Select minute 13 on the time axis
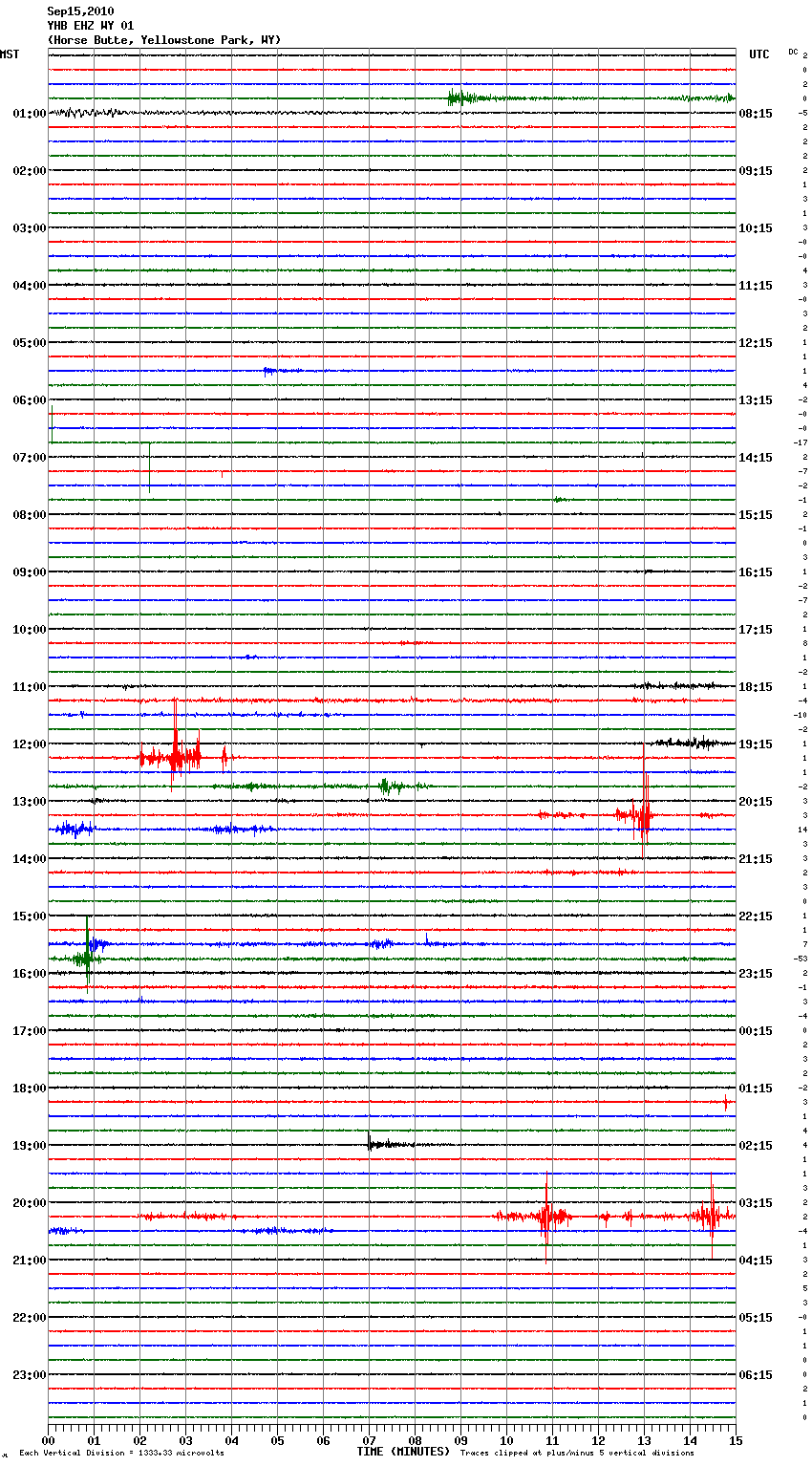This screenshot has width=812, height=1466. 644,1440
